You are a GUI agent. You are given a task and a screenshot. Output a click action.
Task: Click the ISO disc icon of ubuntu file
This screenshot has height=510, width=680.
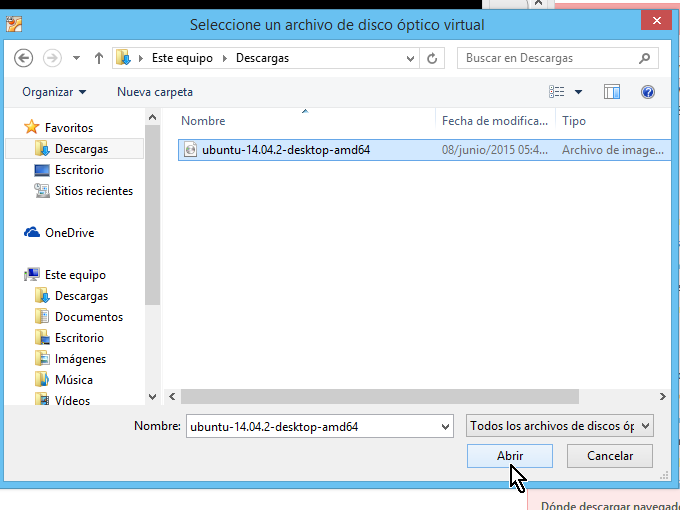point(190,150)
